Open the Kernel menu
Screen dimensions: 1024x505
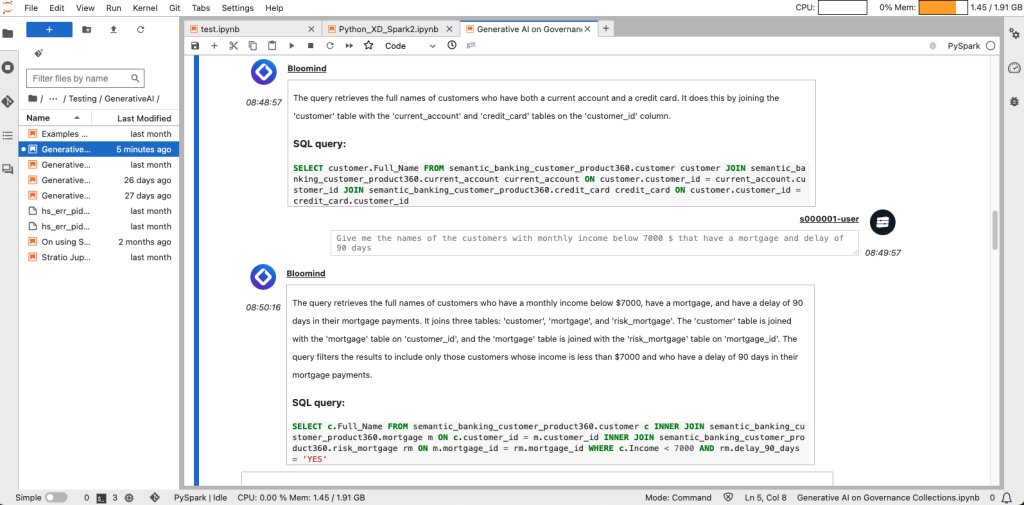[x=145, y=8]
